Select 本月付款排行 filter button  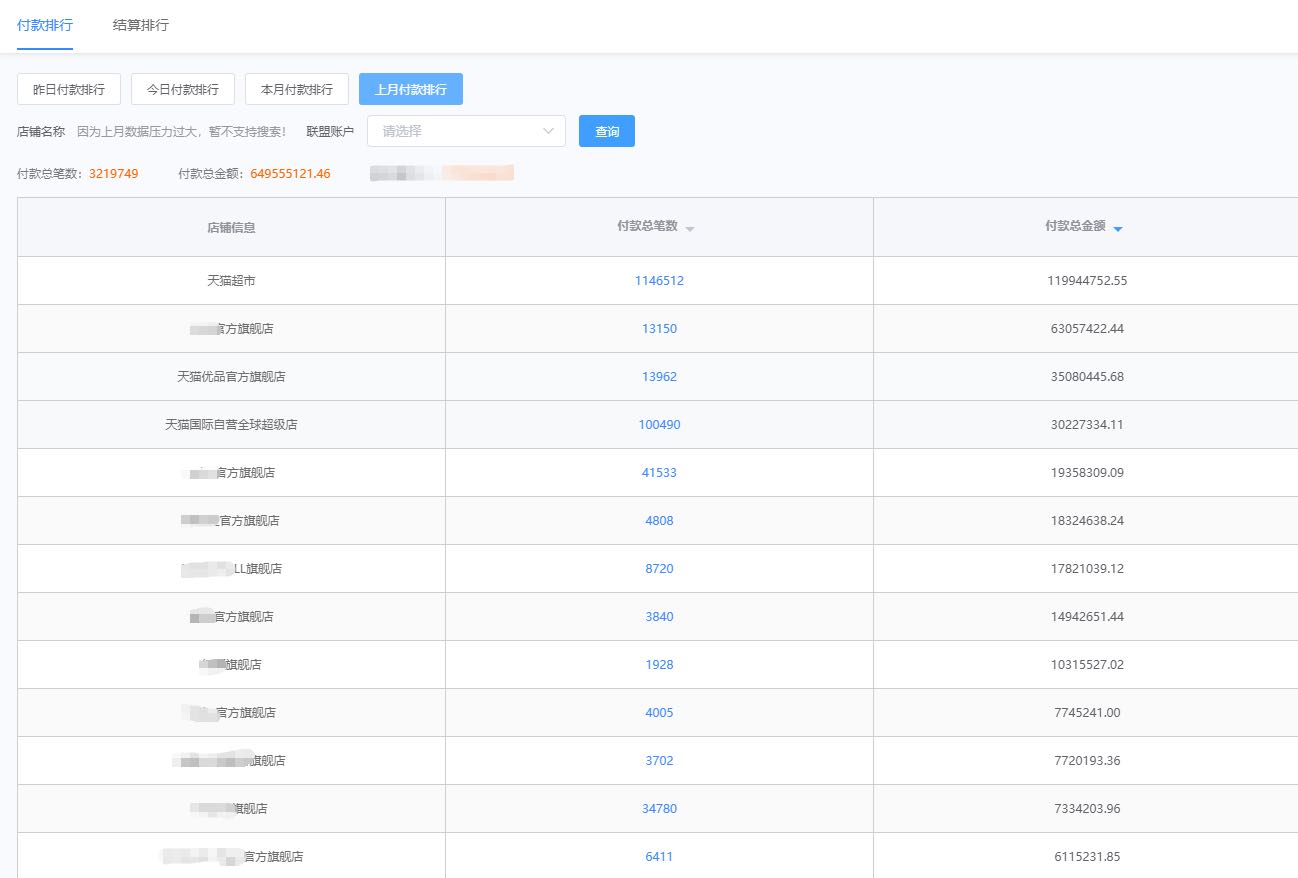pyautogui.click(x=297, y=89)
